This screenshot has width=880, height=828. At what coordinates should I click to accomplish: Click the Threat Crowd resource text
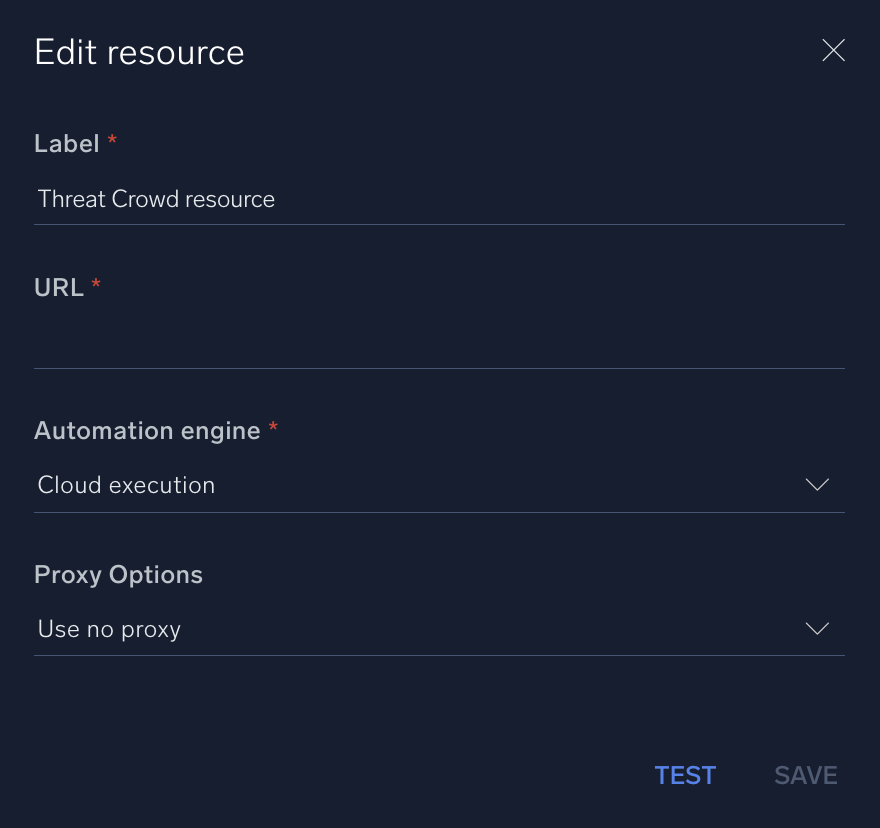156,199
